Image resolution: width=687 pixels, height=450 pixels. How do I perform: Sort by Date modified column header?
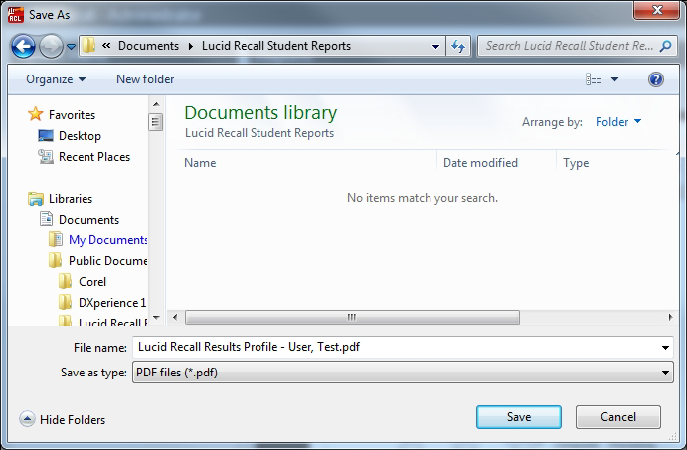(480, 163)
